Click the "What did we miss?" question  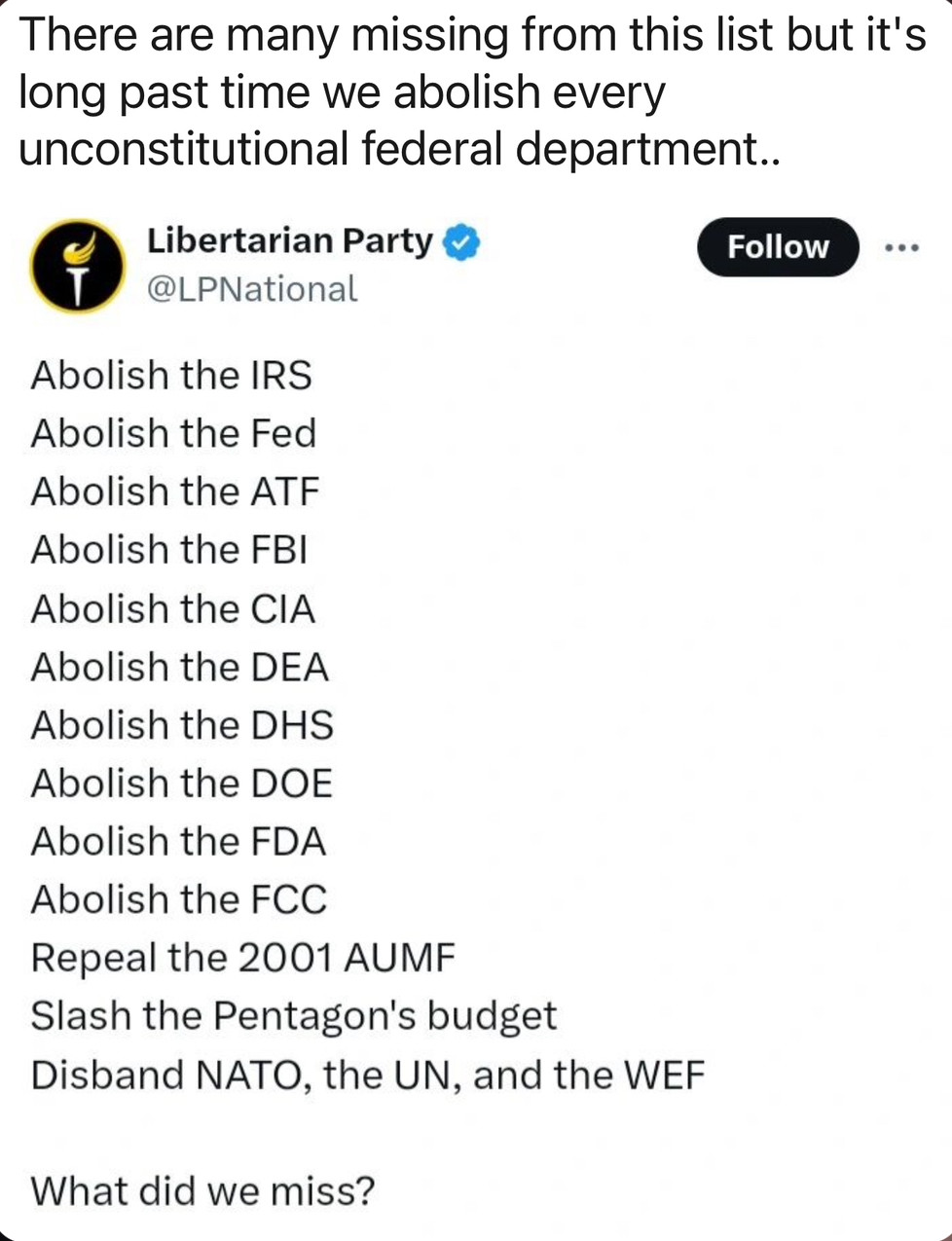[x=202, y=1190]
